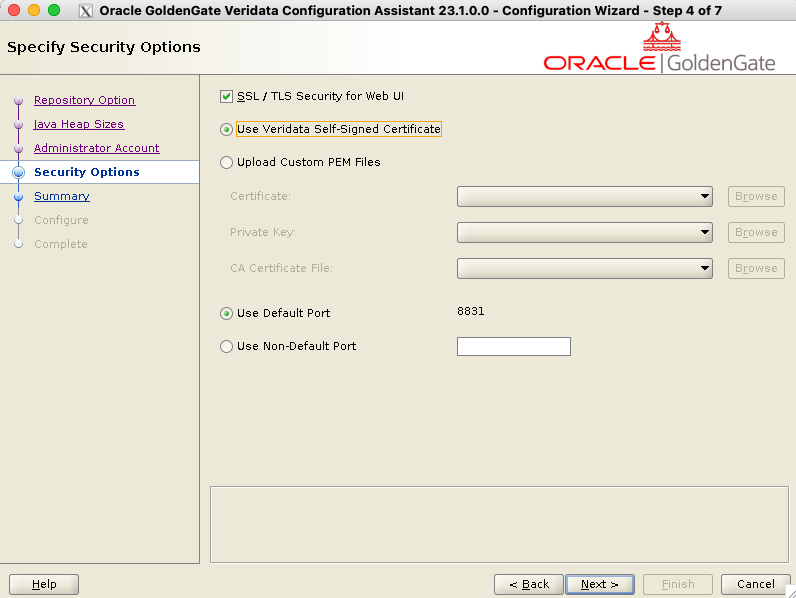This screenshot has width=796, height=598.
Task: Click the X11 window title icon
Action: 86,11
